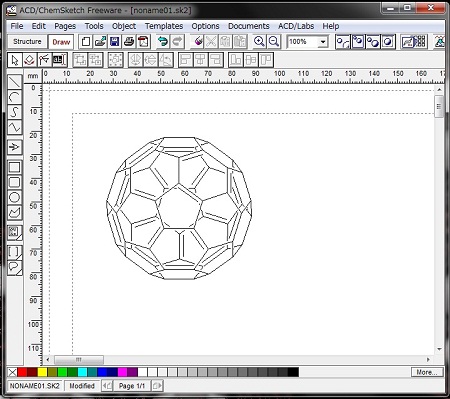
Task: Open the 100% zoom dropdown arrow
Action: point(323,42)
